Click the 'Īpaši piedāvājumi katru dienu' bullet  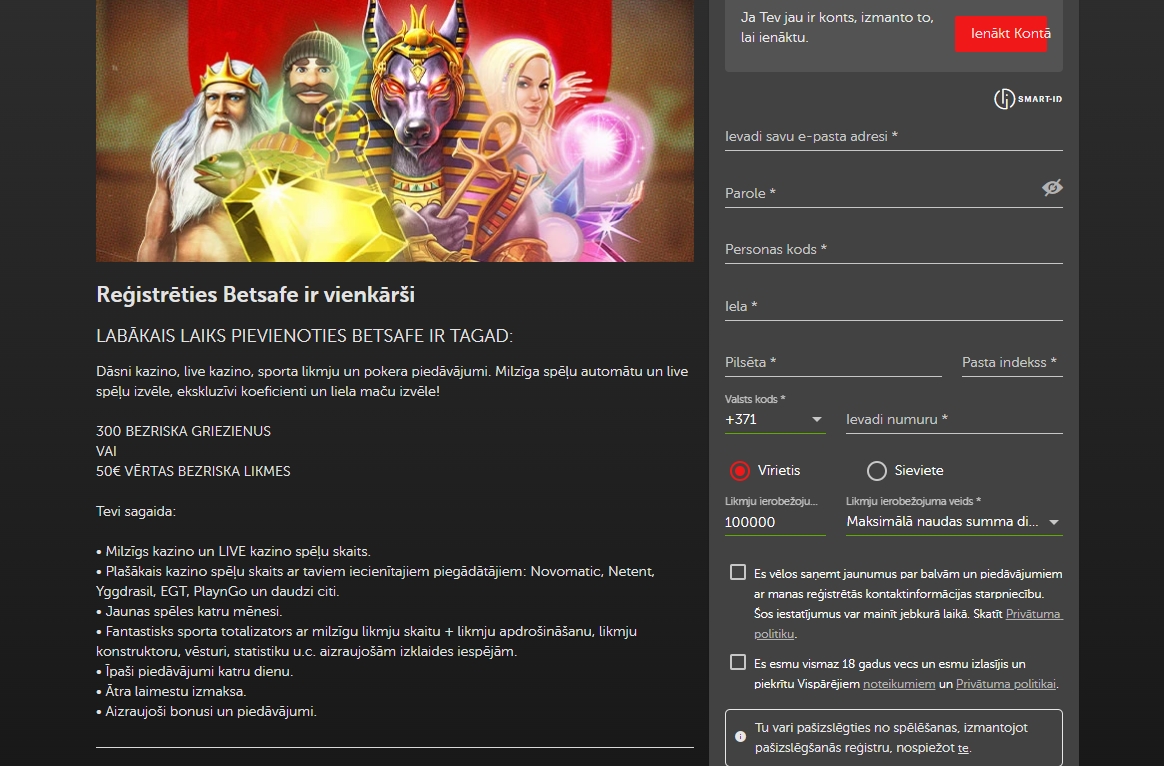point(194,672)
